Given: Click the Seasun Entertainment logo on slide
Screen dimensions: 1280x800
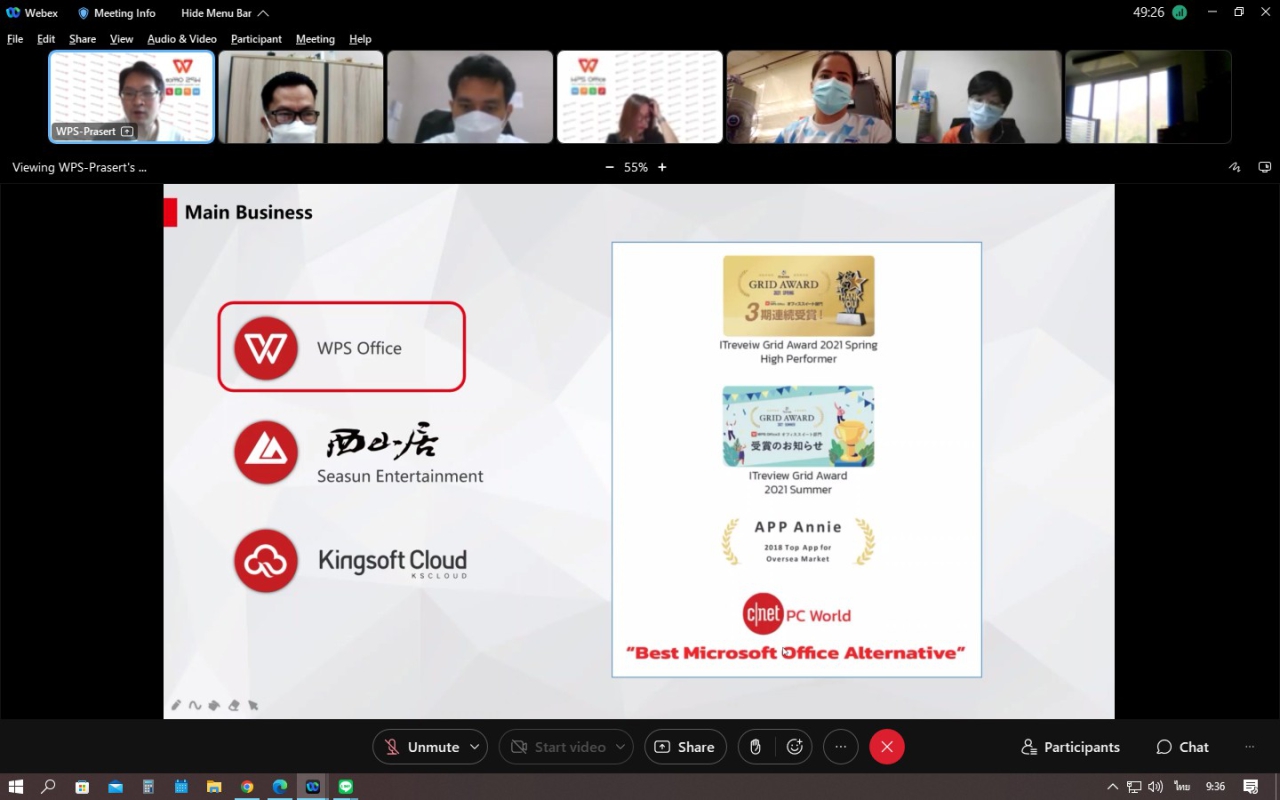Looking at the screenshot, I should point(266,452).
